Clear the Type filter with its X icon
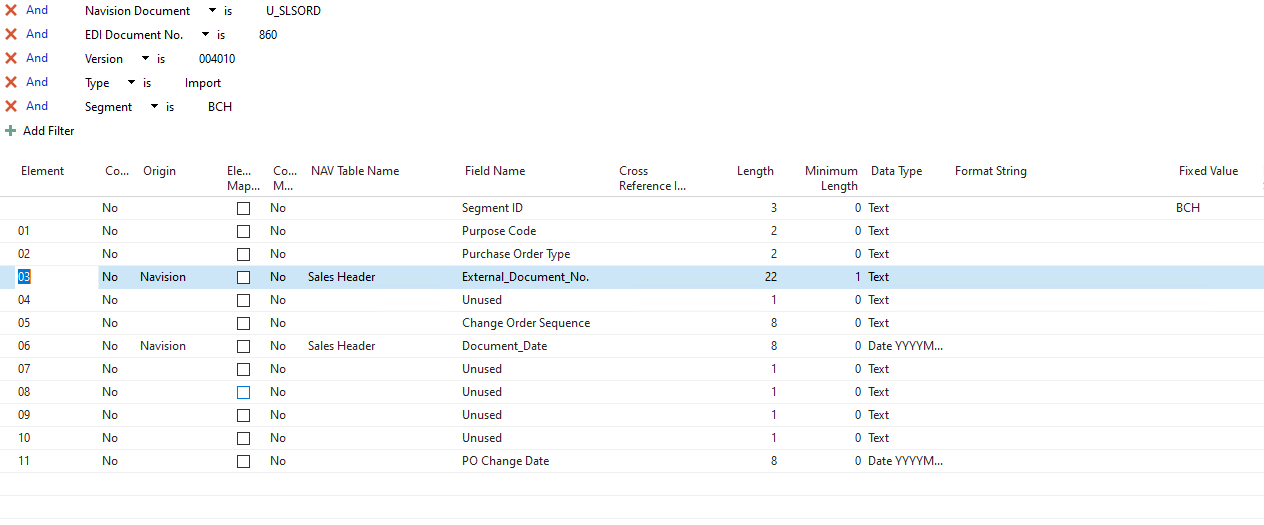 [x=11, y=82]
